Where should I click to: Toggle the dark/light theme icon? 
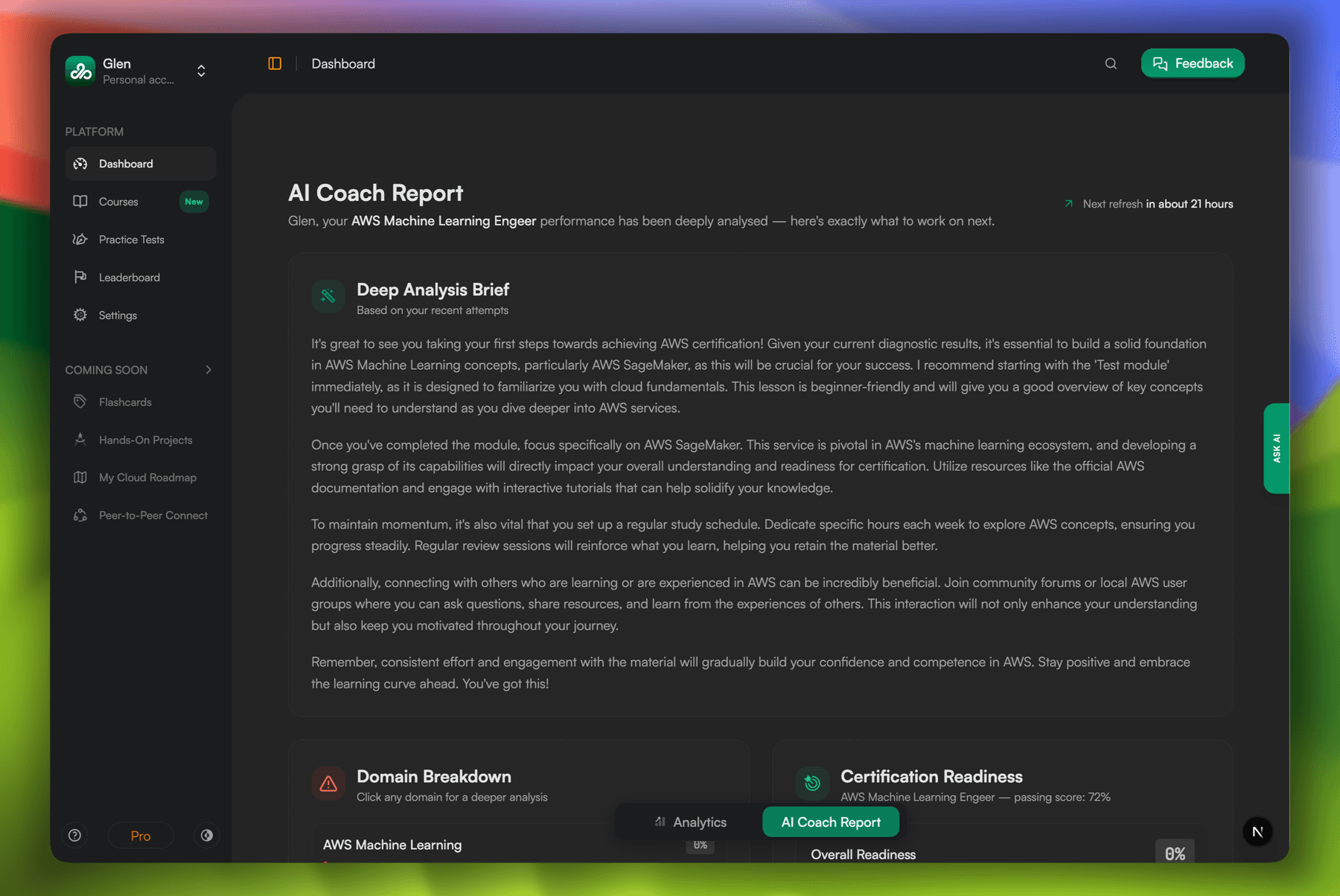click(x=207, y=836)
